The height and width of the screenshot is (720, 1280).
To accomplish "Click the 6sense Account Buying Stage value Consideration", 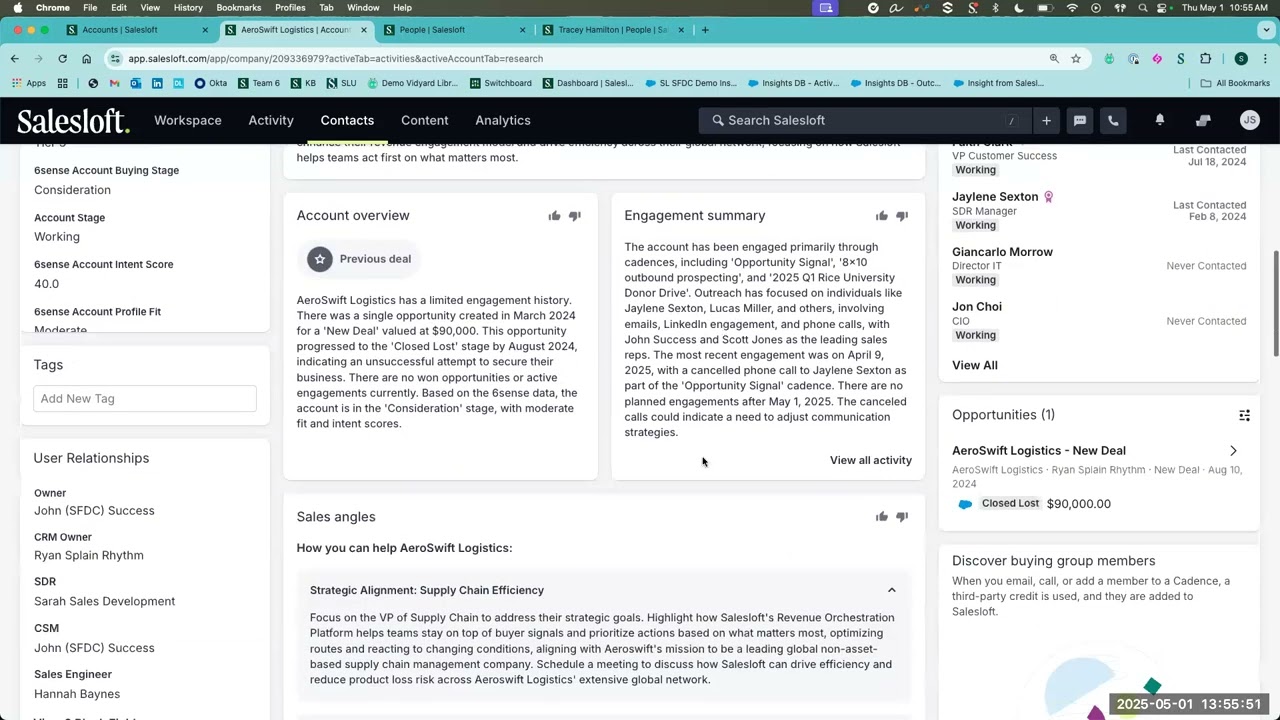I will coord(72,190).
